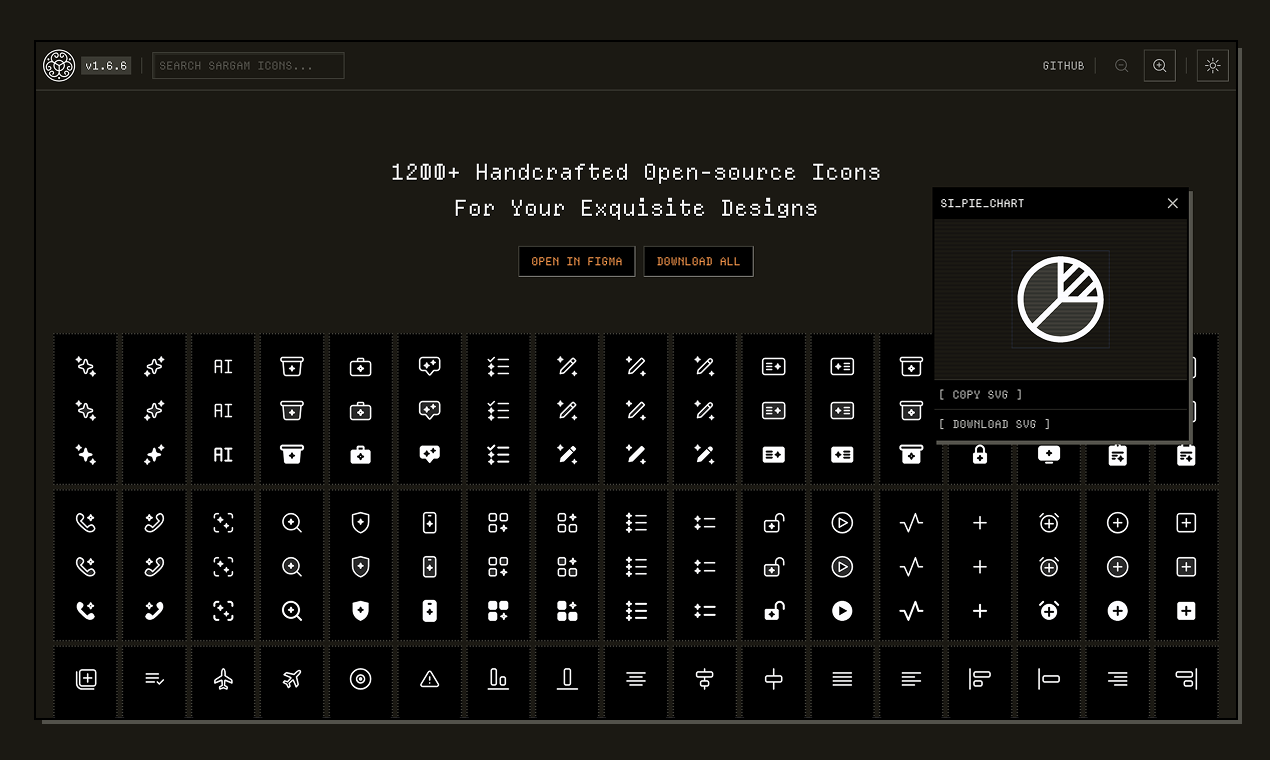1270x760 pixels.
Task: Select the bullseye target icon
Action: (361, 680)
